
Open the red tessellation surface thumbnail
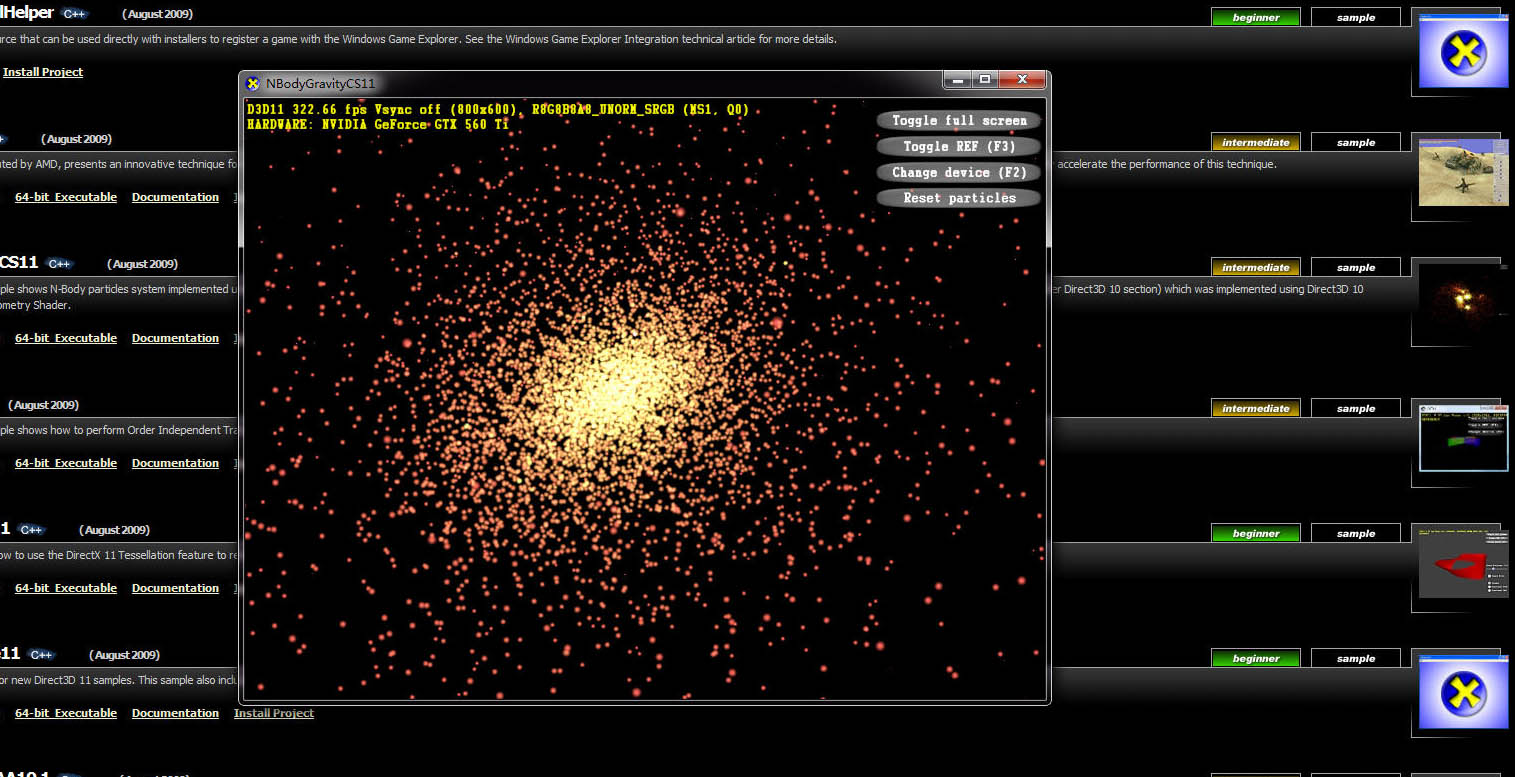point(1462,563)
